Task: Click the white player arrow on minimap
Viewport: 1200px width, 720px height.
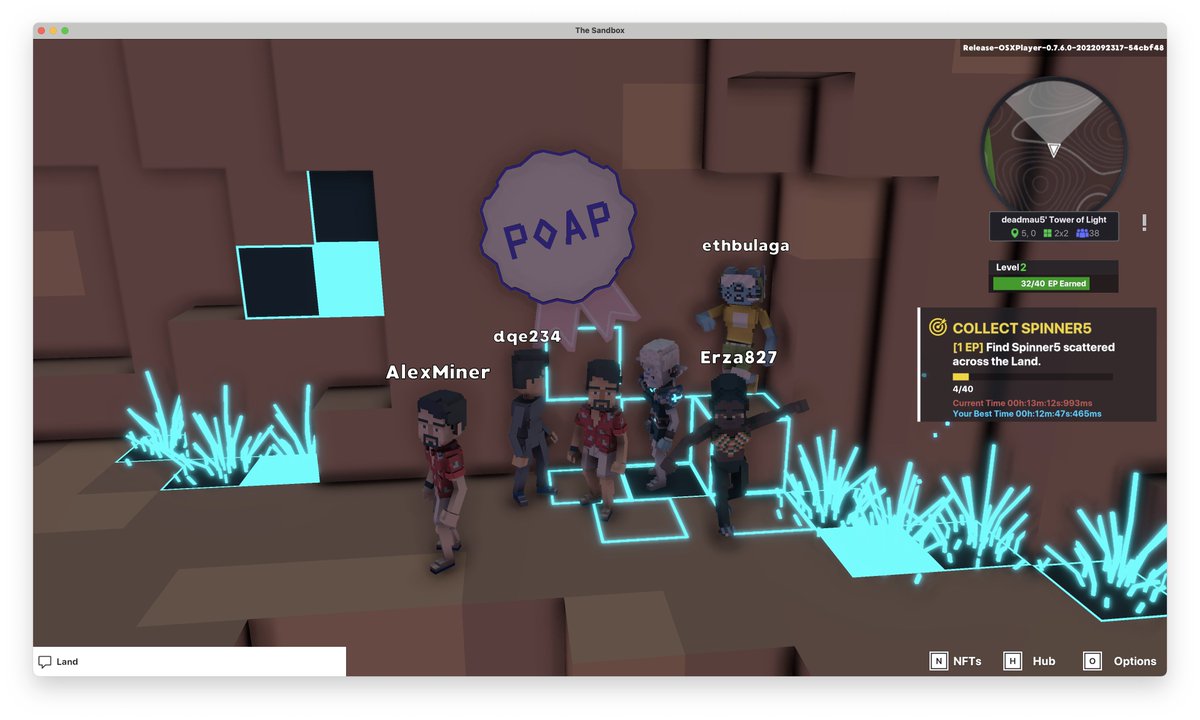Action: pos(1053,150)
